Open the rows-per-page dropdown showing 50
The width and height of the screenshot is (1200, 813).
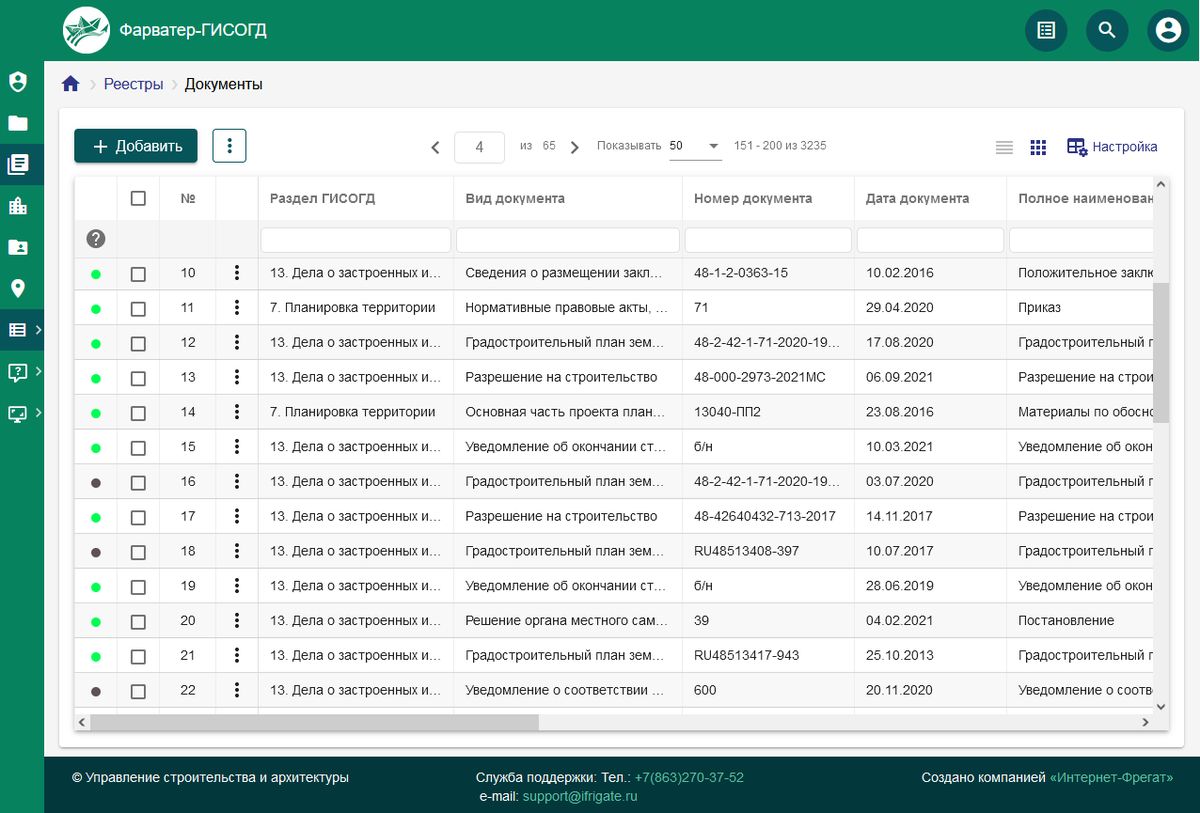(695, 146)
